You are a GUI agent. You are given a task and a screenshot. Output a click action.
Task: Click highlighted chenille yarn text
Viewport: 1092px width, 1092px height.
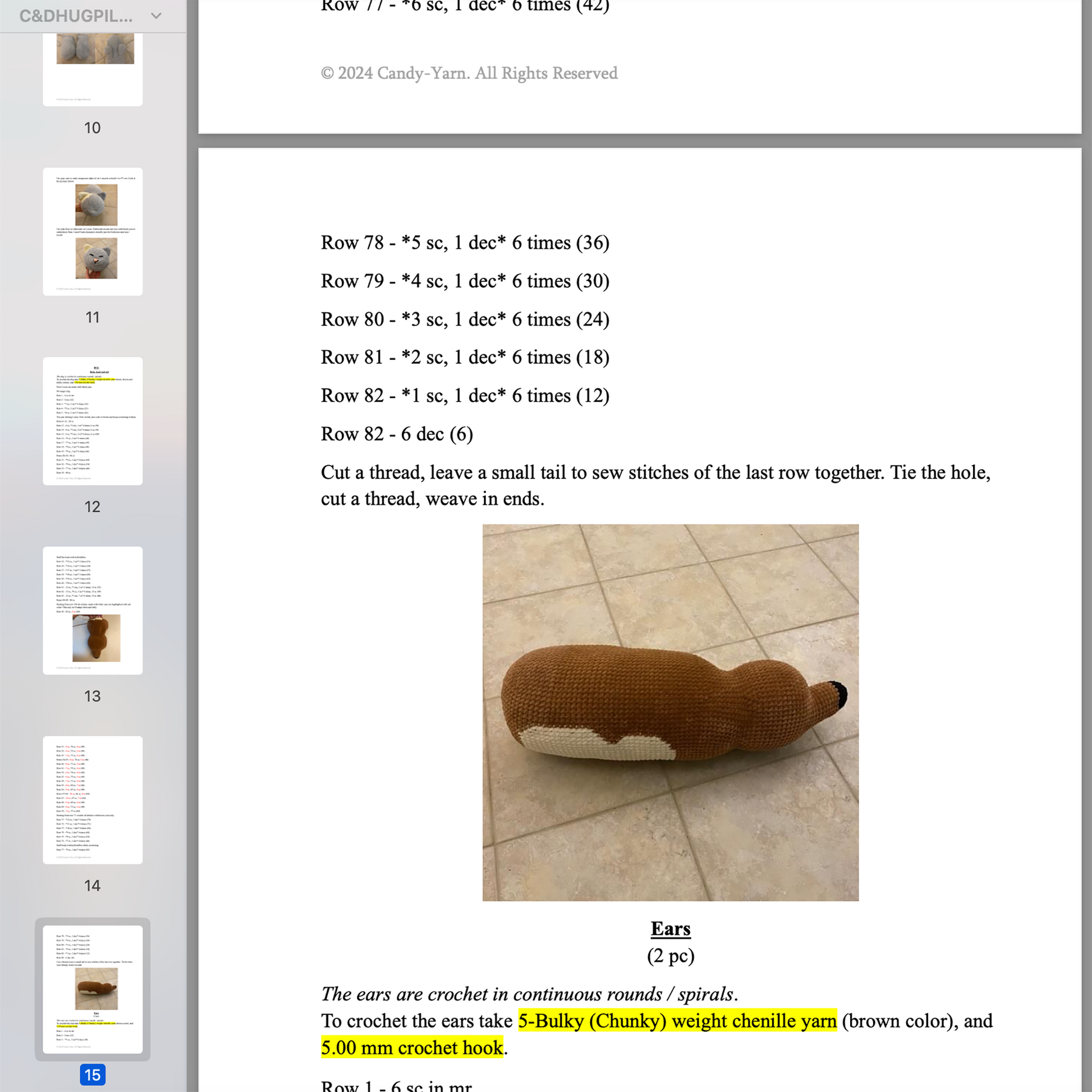(x=677, y=1021)
